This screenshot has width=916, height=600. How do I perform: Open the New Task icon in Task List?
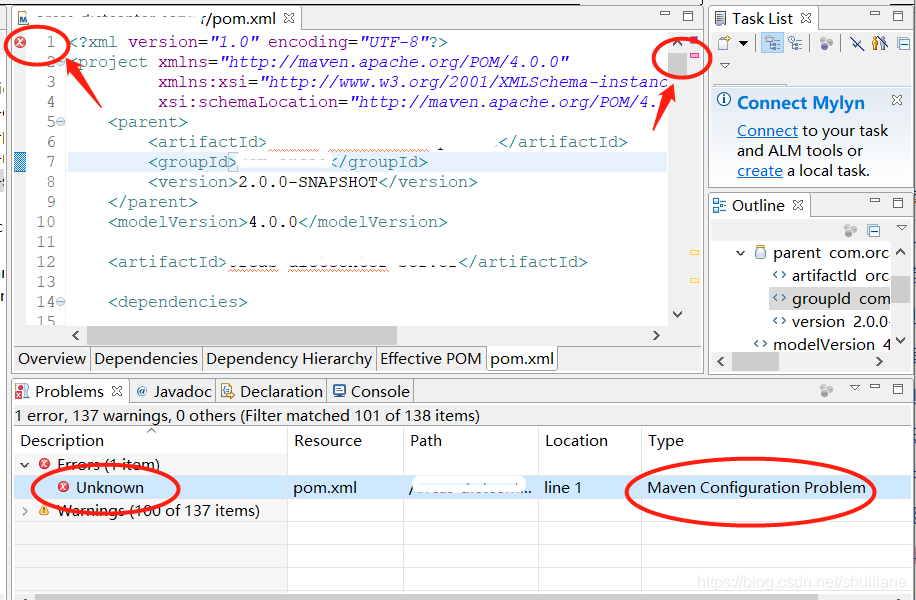pyautogui.click(x=723, y=44)
